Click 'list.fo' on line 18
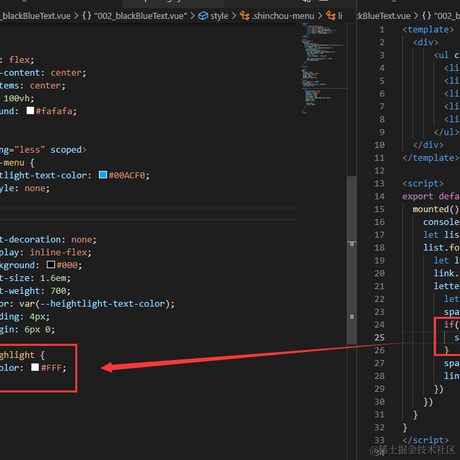 441,248
